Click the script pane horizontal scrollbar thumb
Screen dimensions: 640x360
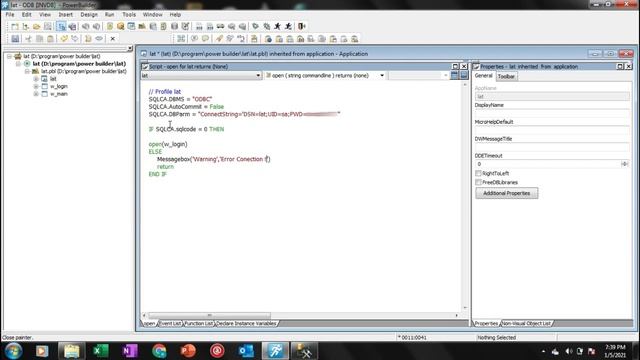tap(209, 316)
